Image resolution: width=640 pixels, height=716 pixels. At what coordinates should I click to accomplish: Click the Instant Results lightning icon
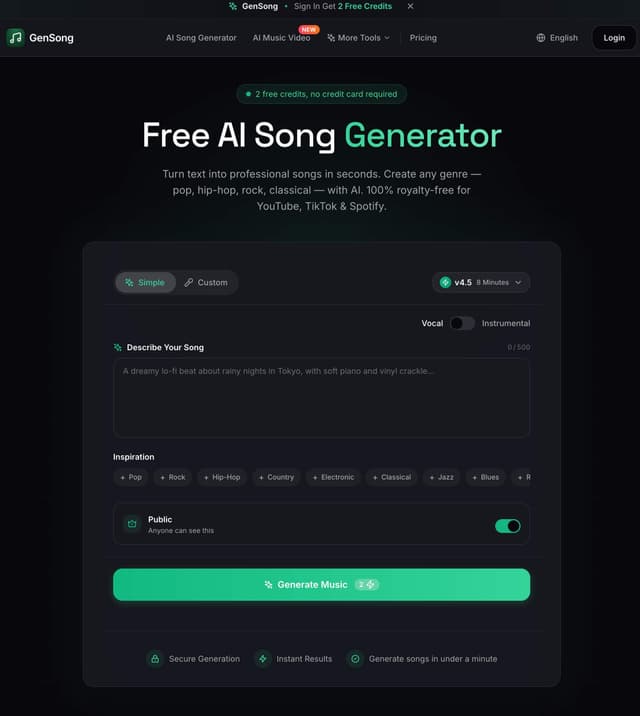pos(263,659)
